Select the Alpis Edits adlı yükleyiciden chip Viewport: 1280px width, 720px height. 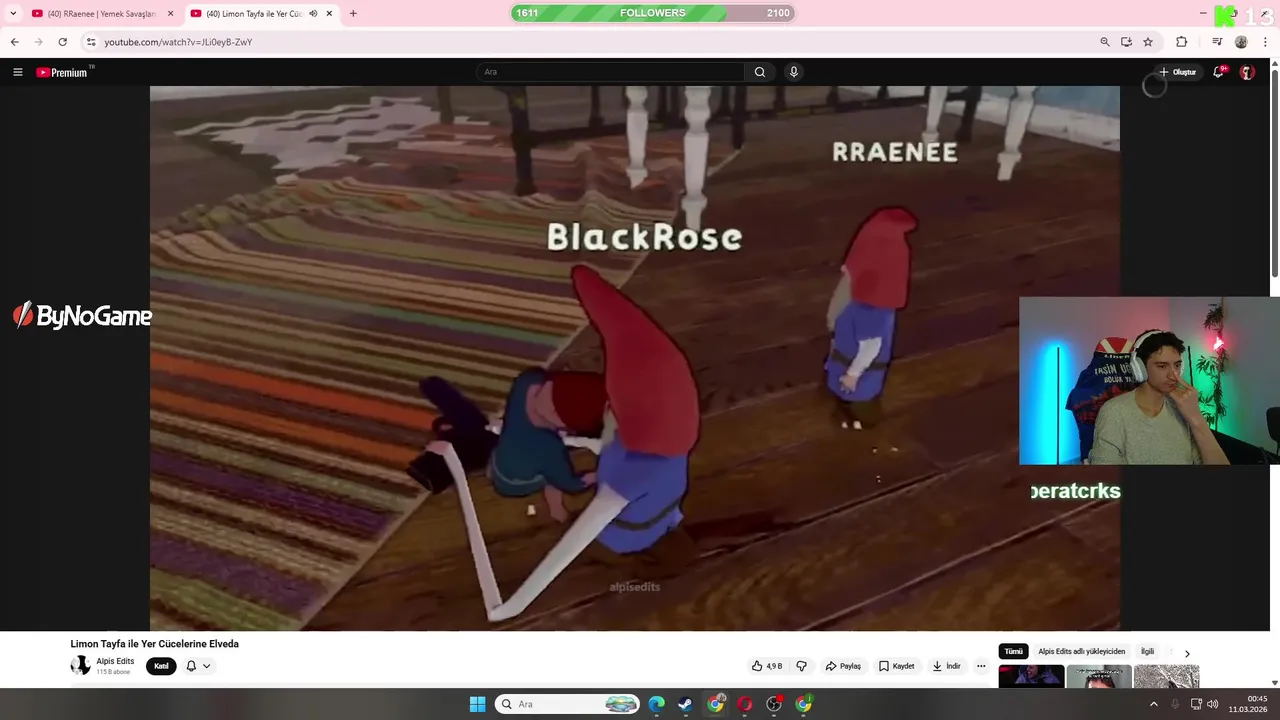point(1082,652)
